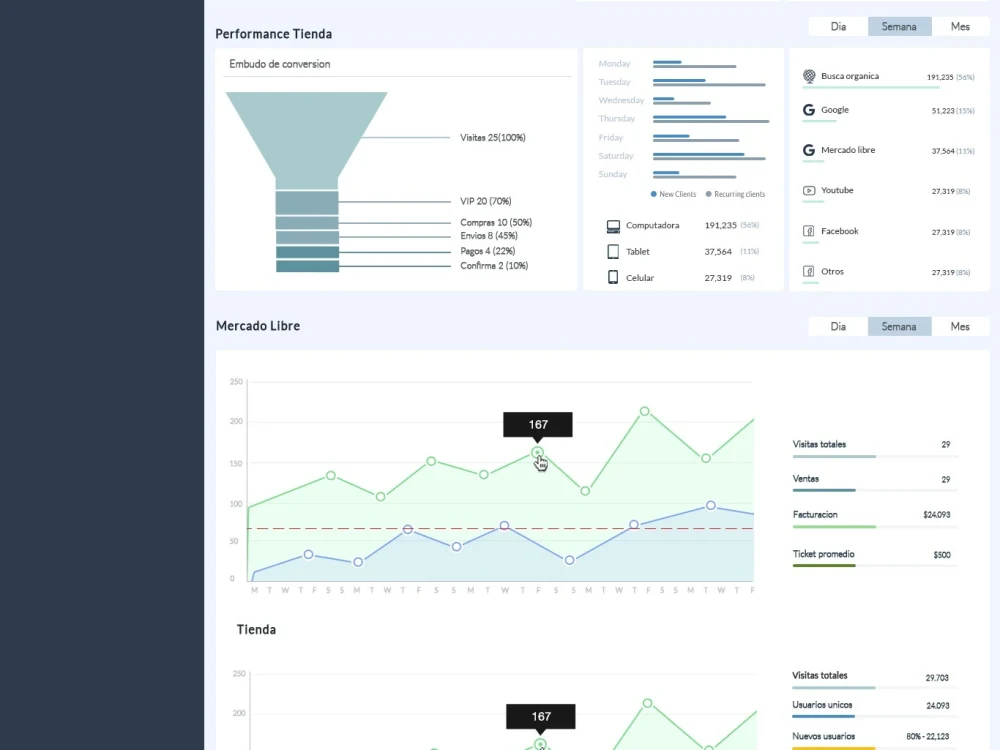Click the Facturacion $24,093 value
The image size is (1000, 750).
point(935,514)
